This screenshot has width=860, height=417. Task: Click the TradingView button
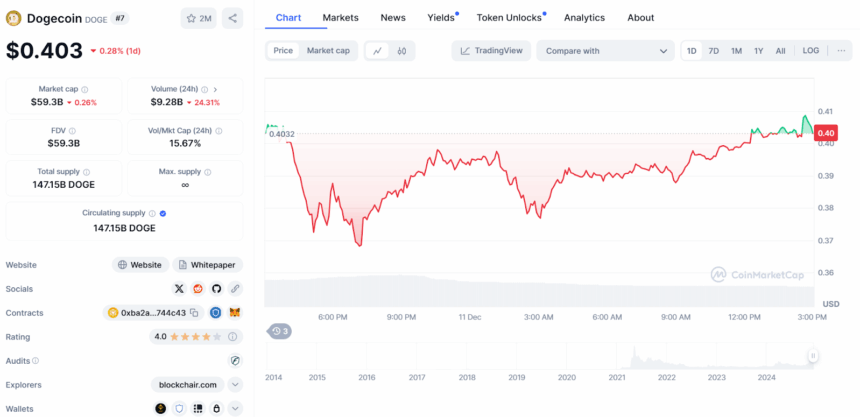pos(491,51)
